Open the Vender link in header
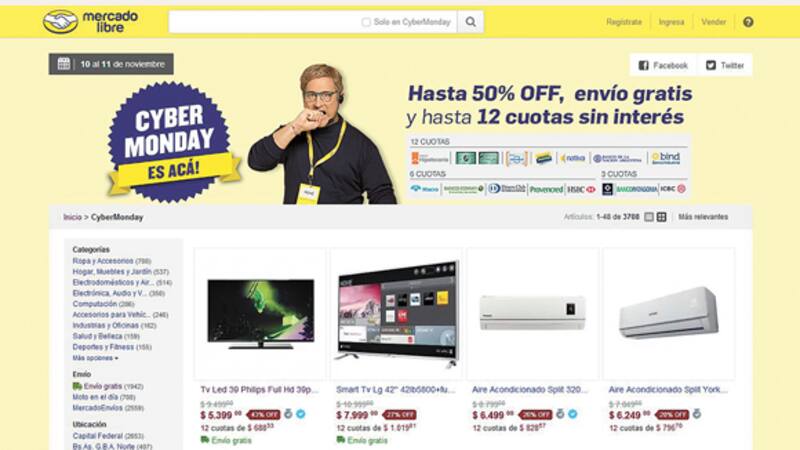The image size is (800, 450). tap(713, 22)
